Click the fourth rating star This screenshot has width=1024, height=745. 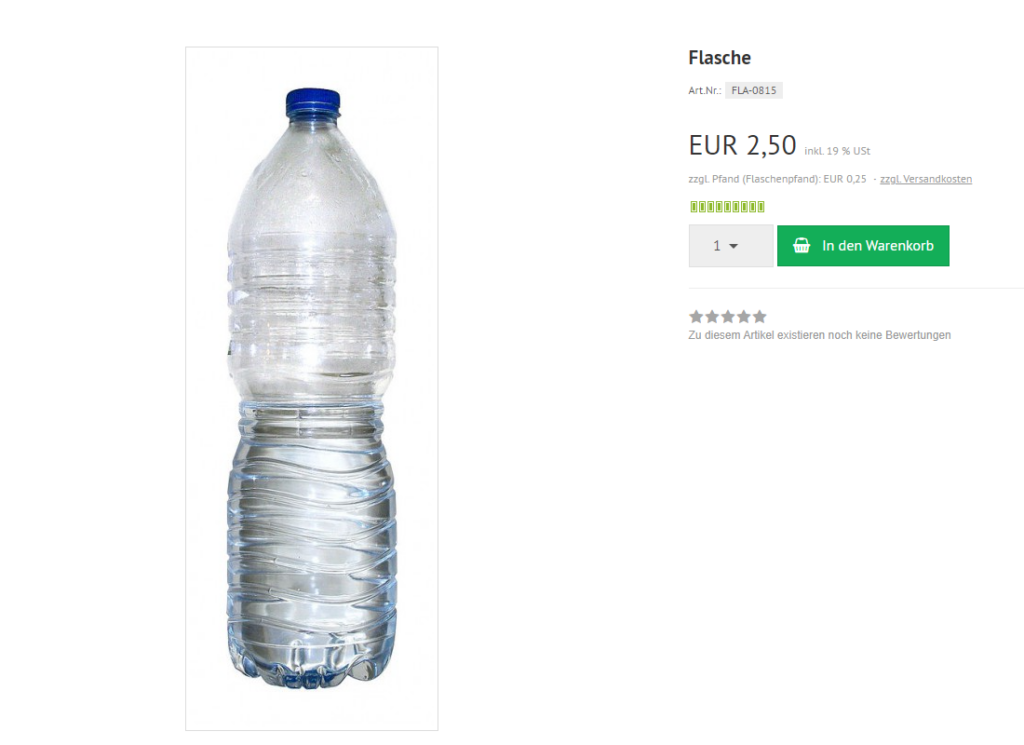coord(744,317)
